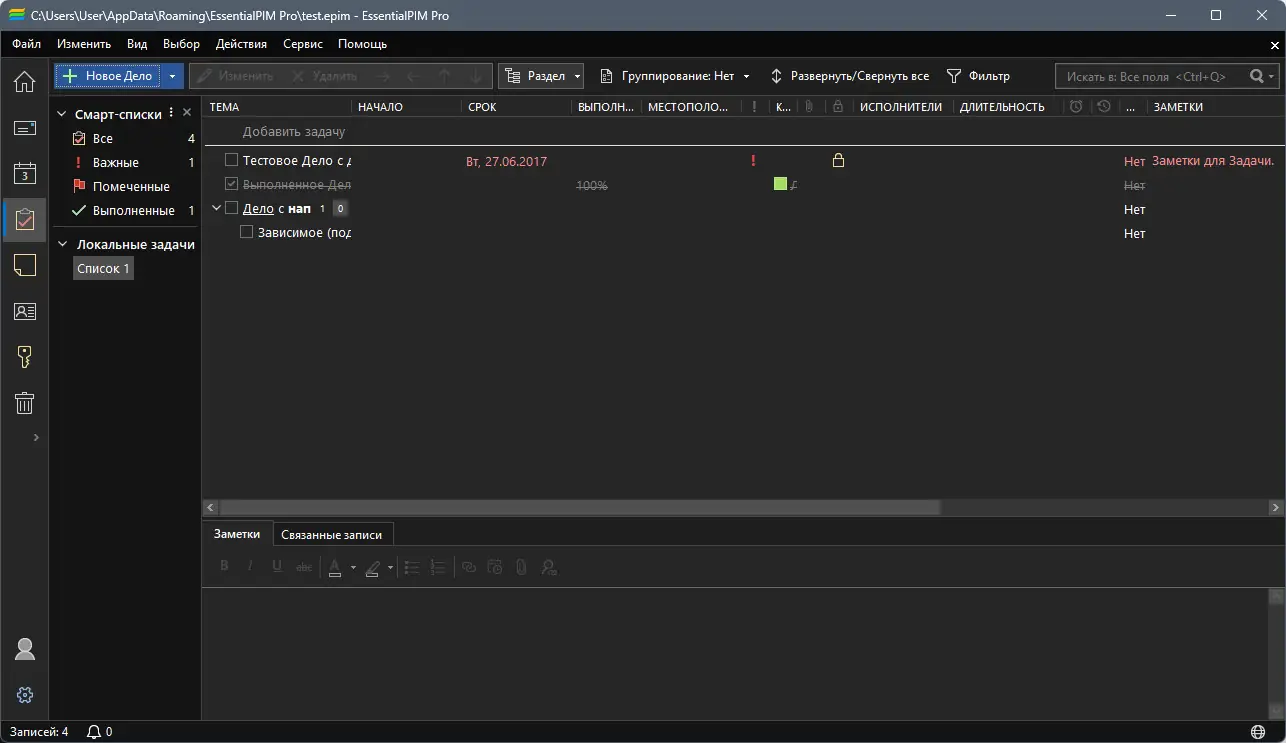Click green category swatch on Выполненное Дело
This screenshot has width=1286, height=743.
pos(781,184)
